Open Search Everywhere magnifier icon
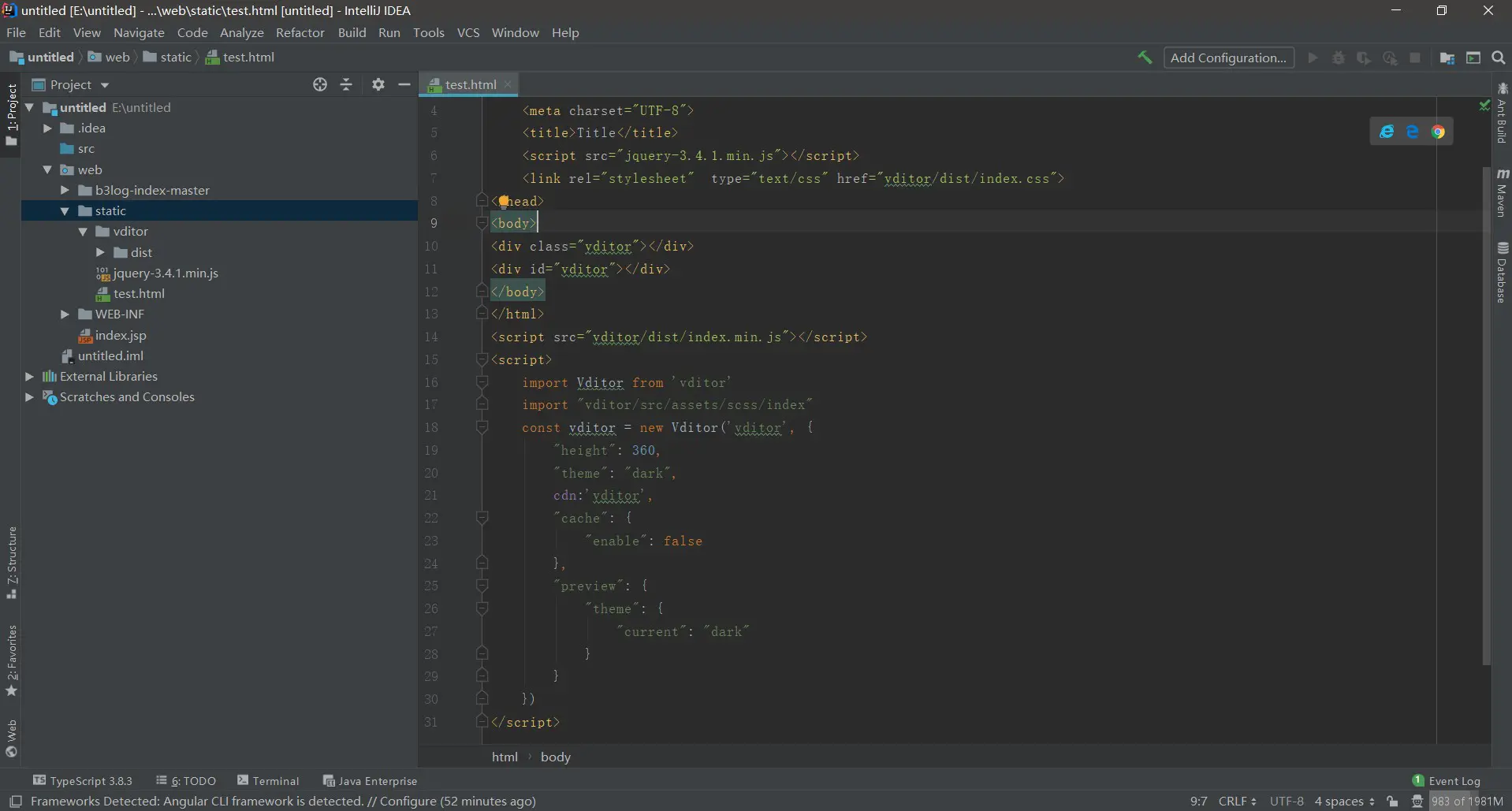This screenshot has height=811, width=1512. [1499, 58]
